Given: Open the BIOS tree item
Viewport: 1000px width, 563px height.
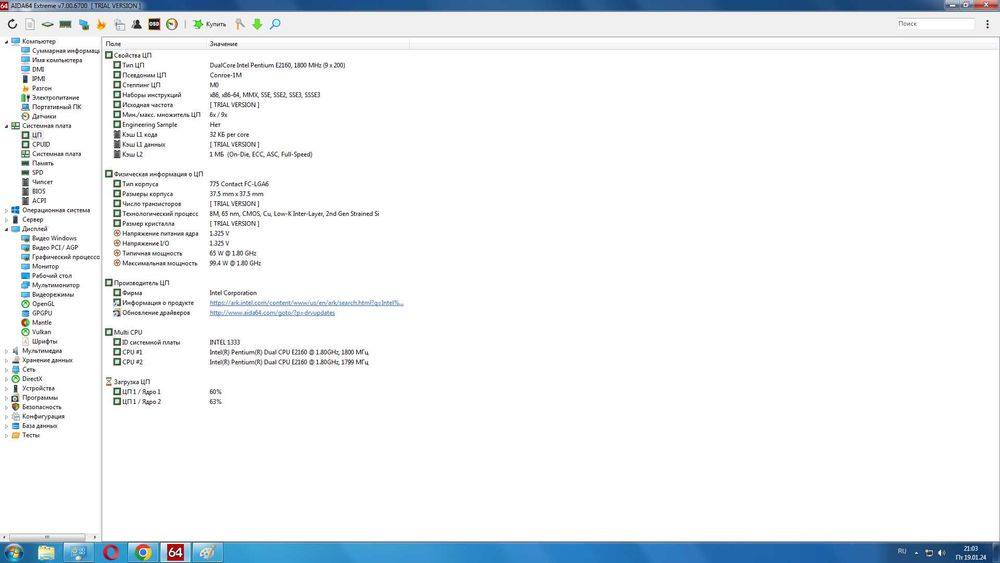Looking at the screenshot, I should (39, 191).
